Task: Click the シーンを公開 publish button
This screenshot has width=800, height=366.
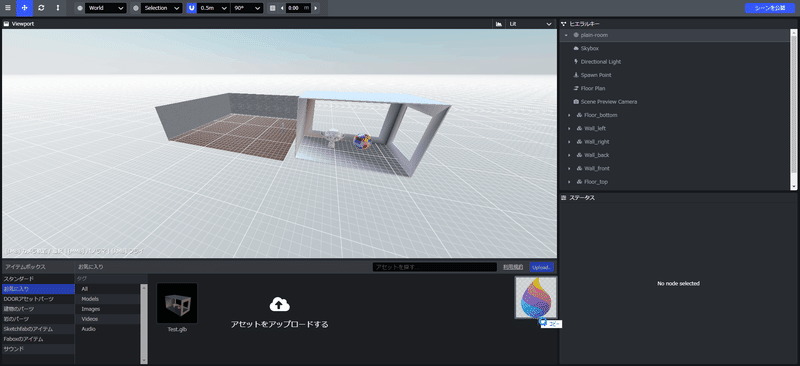Action: pyautogui.click(x=770, y=8)
